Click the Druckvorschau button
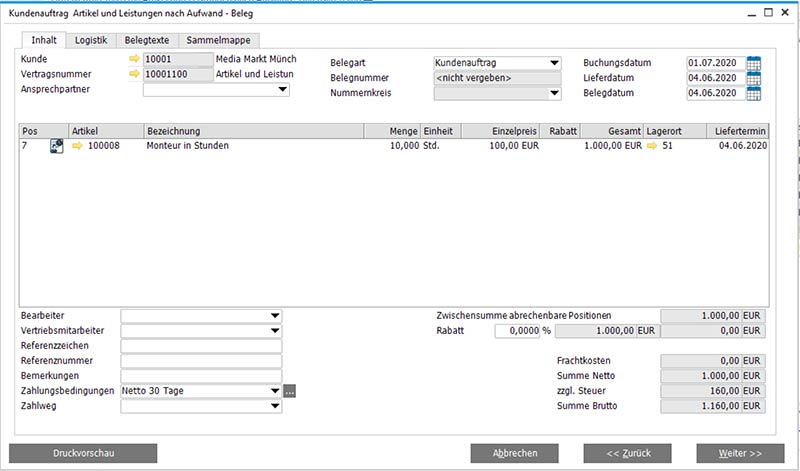Image resolution: width=800 pixels, height=471 pixels. [x=84, y=453]
